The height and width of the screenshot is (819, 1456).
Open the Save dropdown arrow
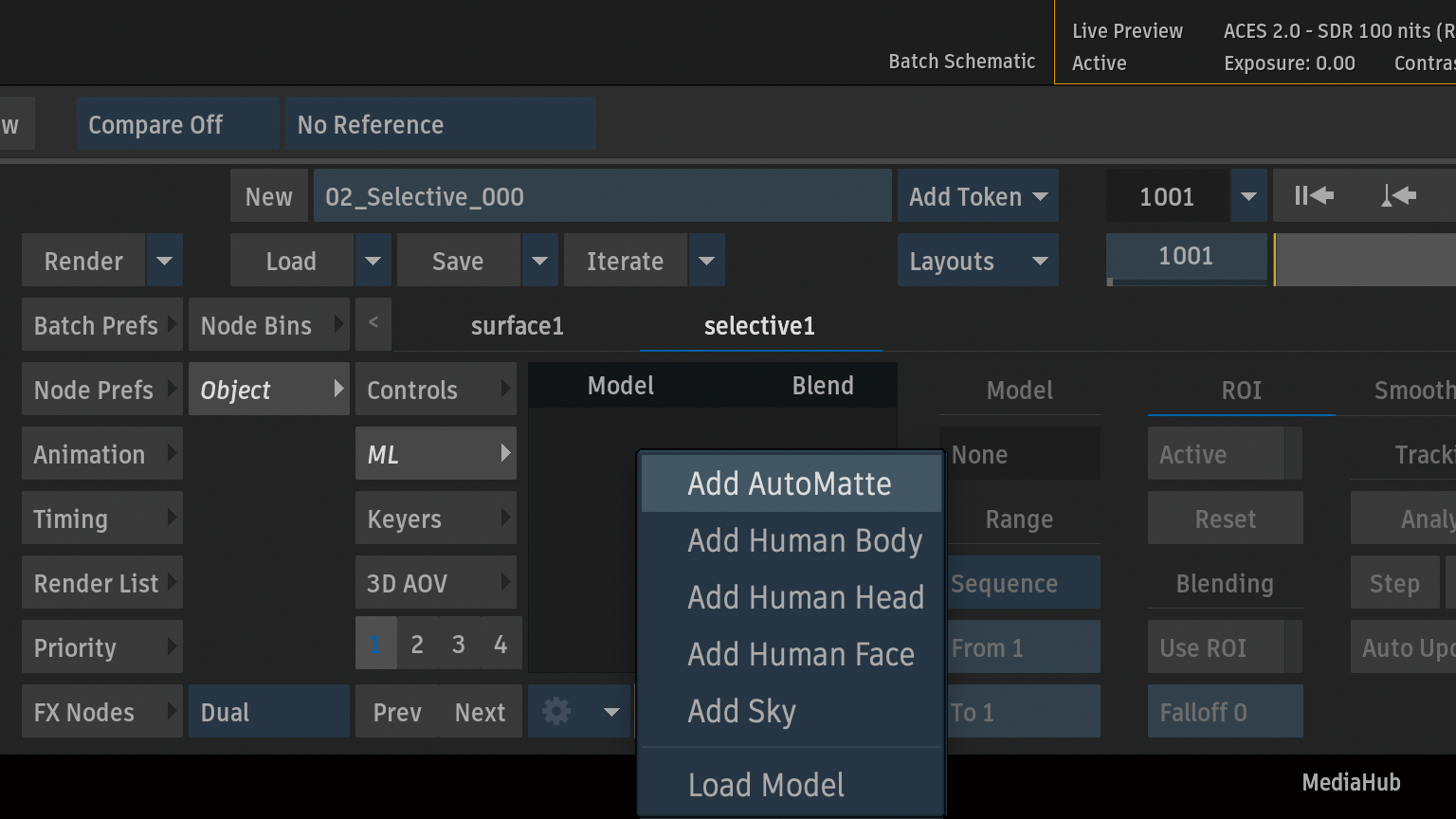click(539, 261)
